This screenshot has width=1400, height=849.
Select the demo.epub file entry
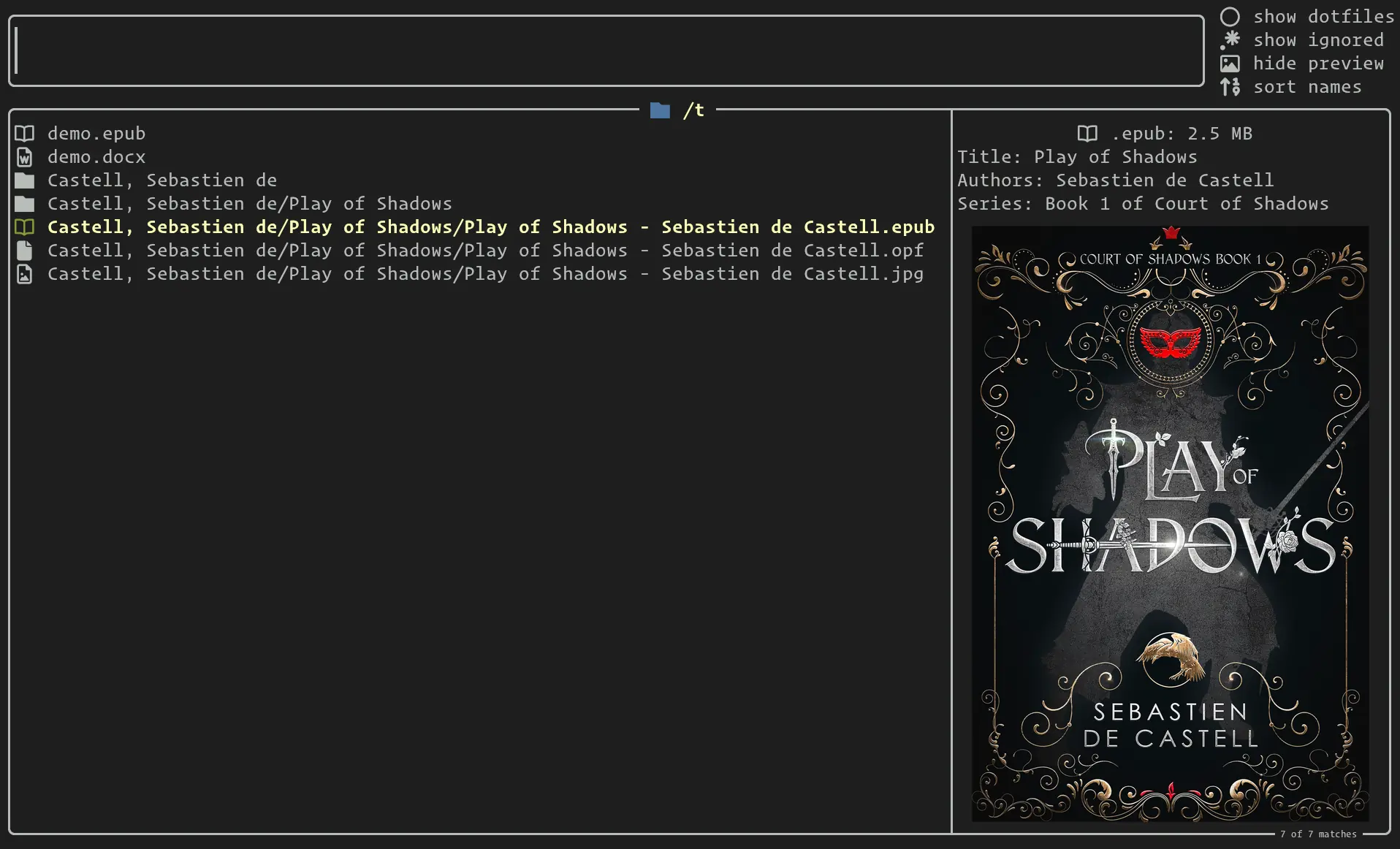(x=96, y=134)
